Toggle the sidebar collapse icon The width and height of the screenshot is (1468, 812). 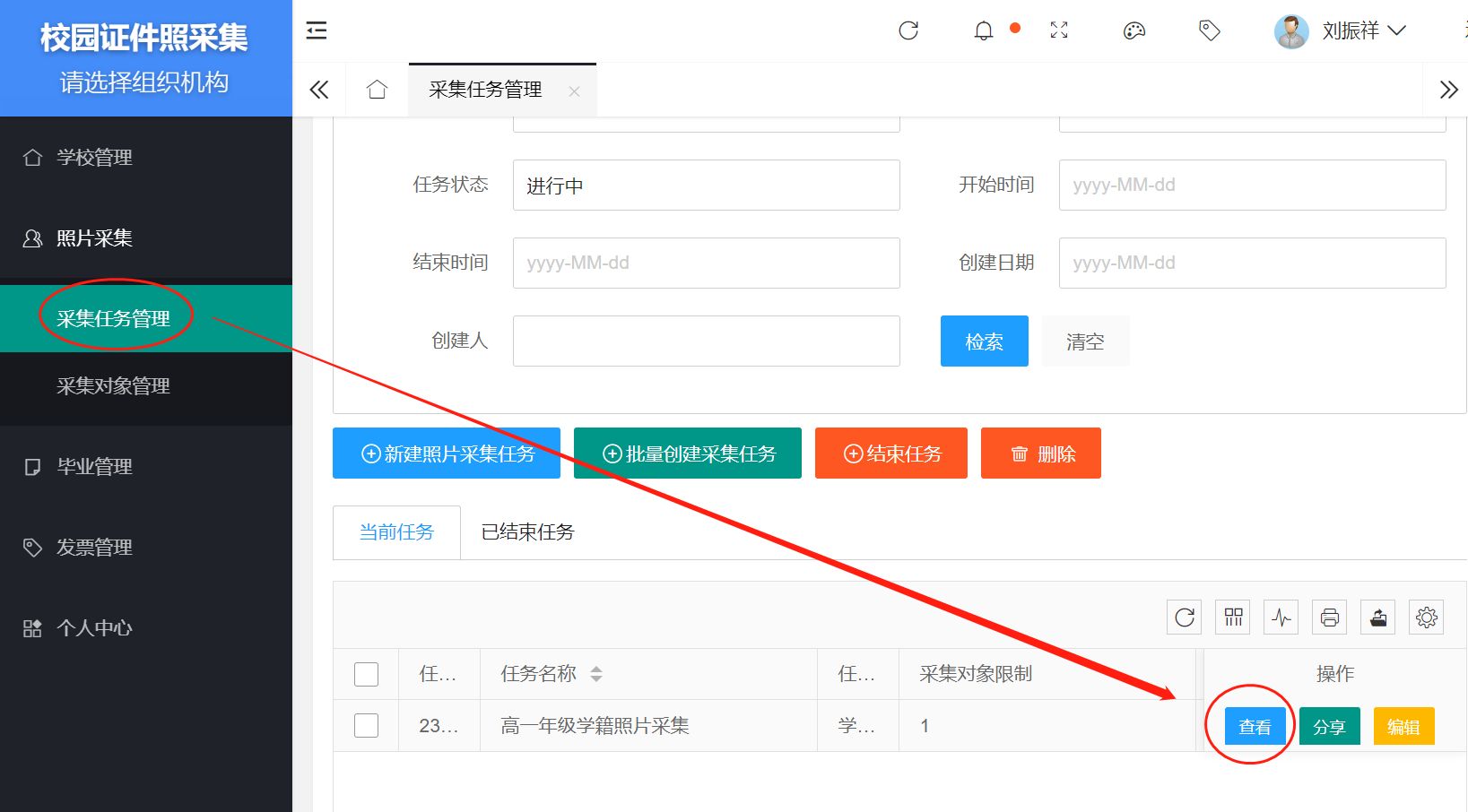(316, 30)
